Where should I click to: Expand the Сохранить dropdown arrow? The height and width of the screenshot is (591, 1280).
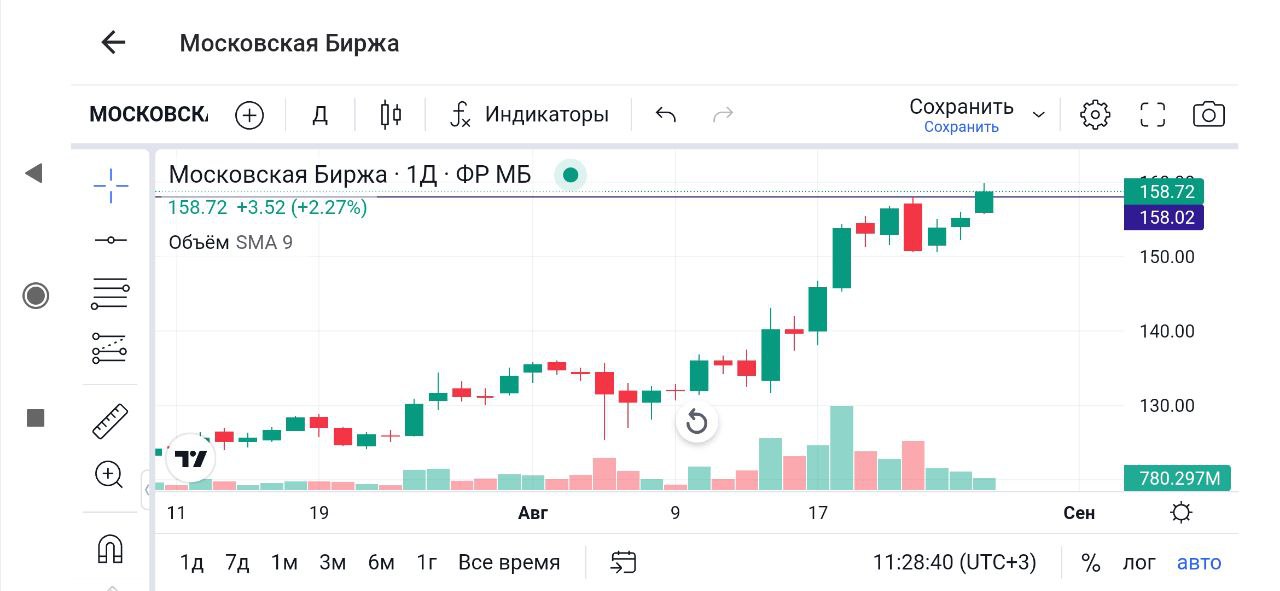pyautogui.click(x=1039, y=115)
